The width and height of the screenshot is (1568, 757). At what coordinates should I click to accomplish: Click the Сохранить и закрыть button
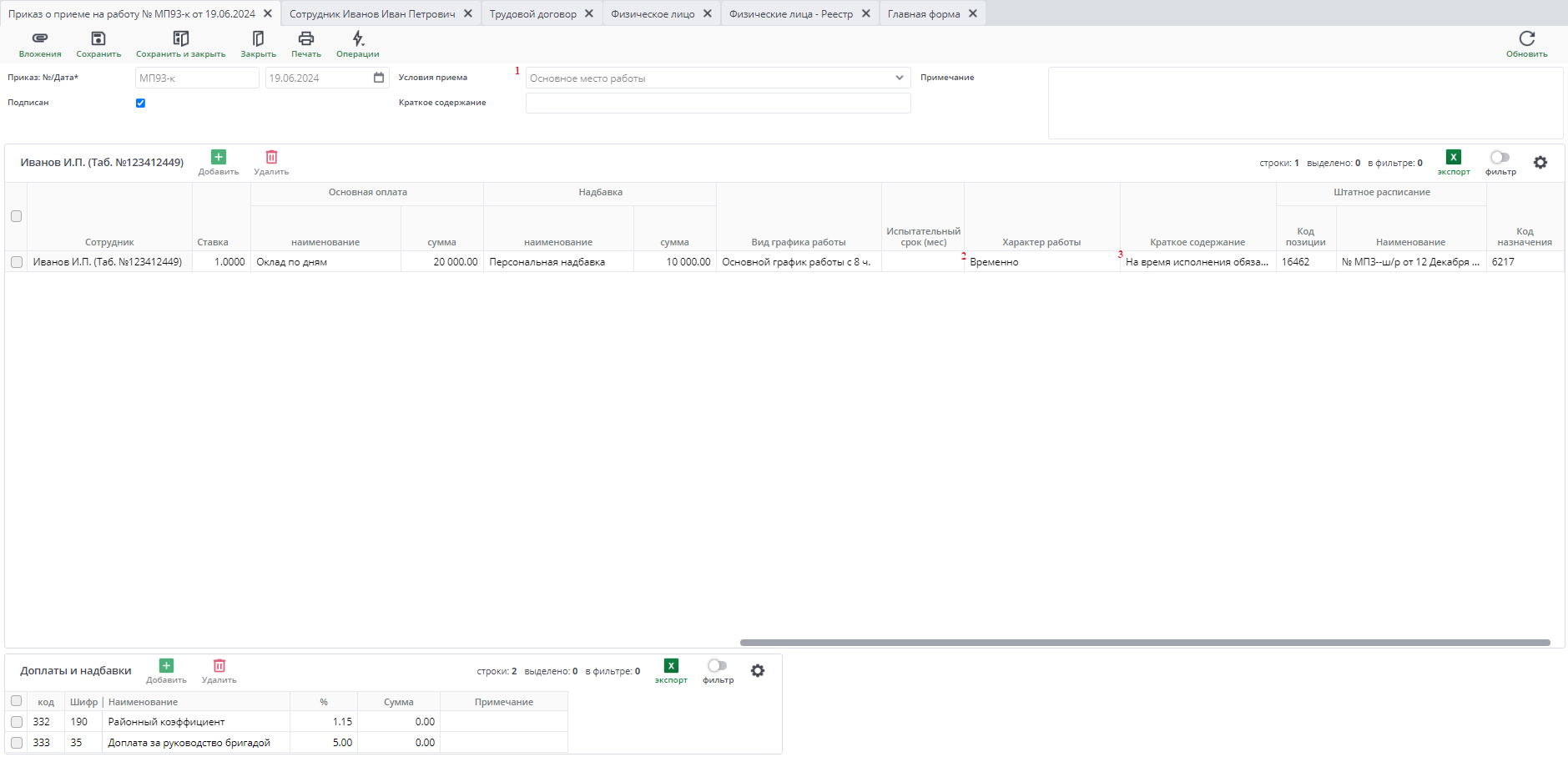180,44
